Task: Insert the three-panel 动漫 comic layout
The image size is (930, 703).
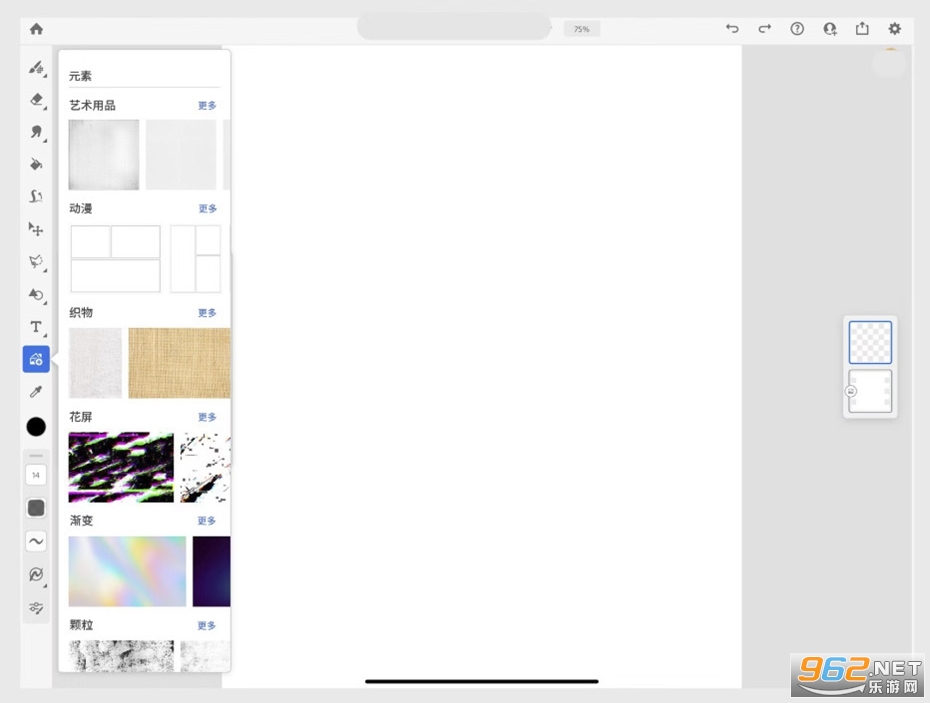Action: (116, 259)
